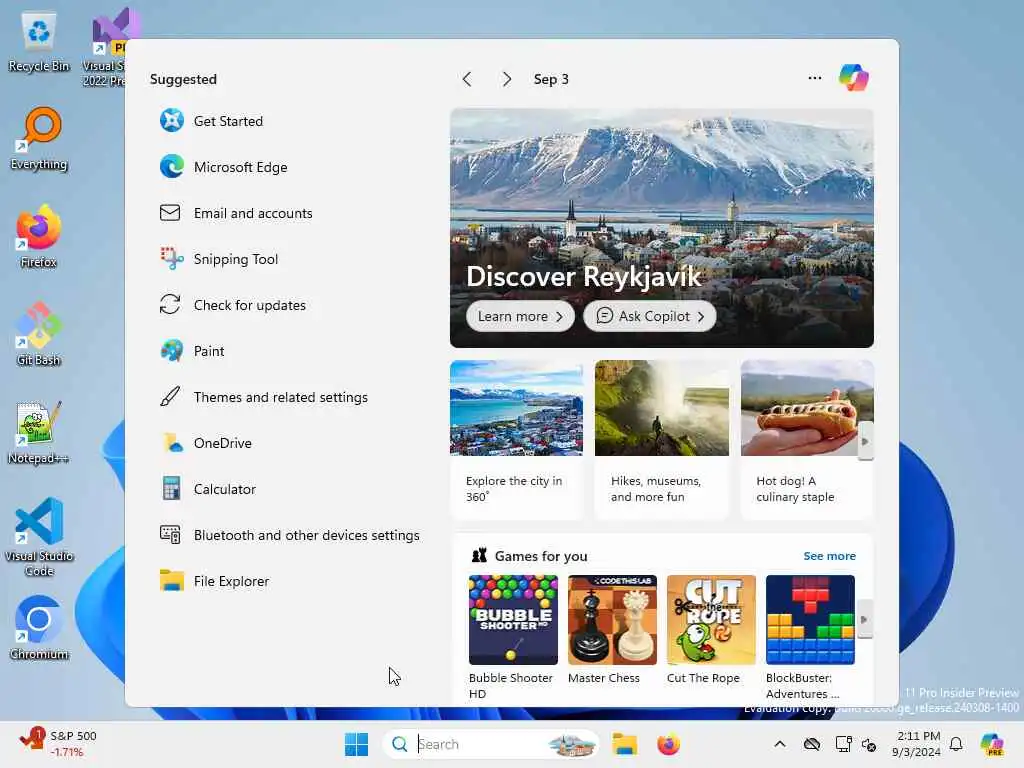Launch OneDrive from suggestions

click(x=206, y=443)
